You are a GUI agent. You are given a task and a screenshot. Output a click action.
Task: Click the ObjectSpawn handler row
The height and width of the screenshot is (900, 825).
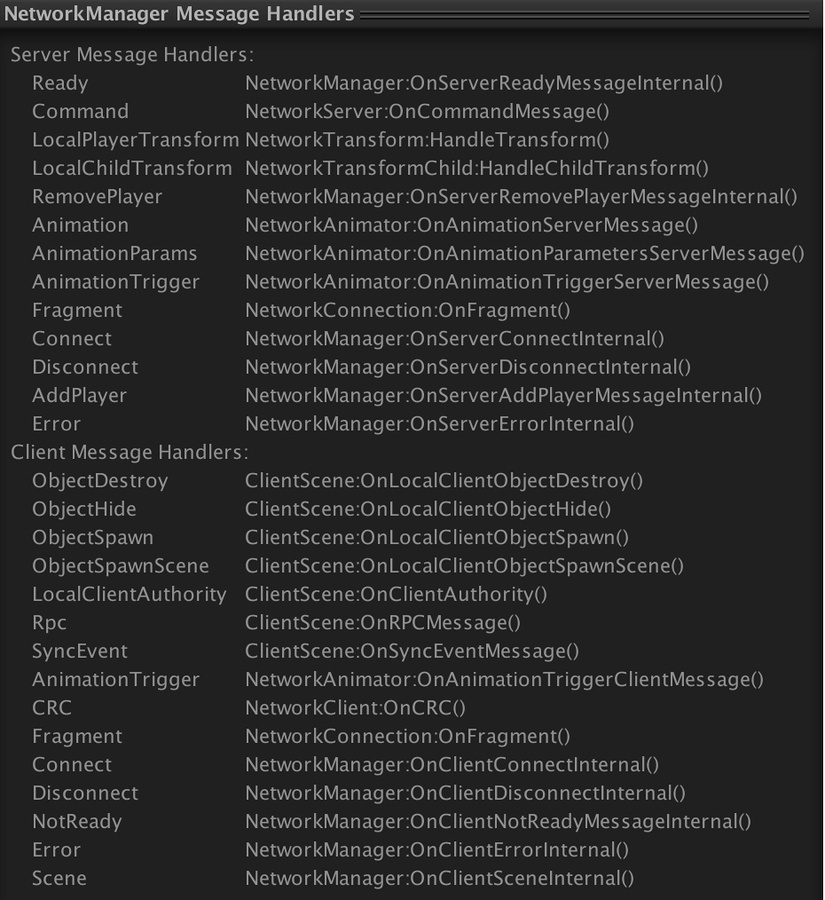(x=90, y=537)
